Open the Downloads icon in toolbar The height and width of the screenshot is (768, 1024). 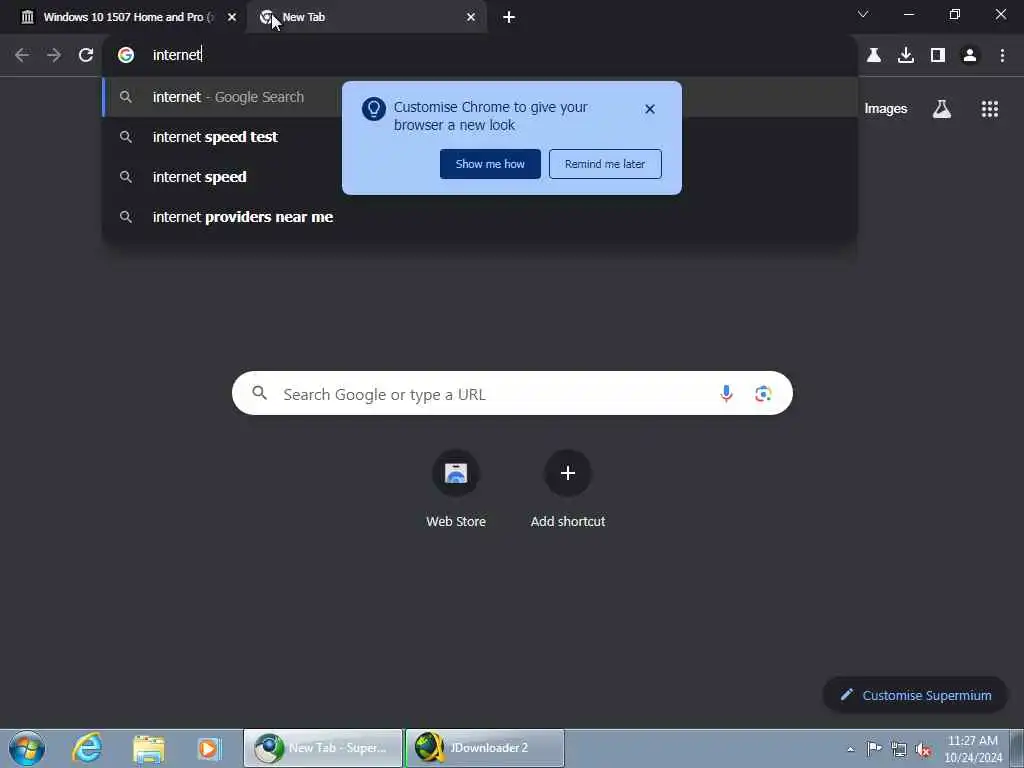[x=906, y=55]
